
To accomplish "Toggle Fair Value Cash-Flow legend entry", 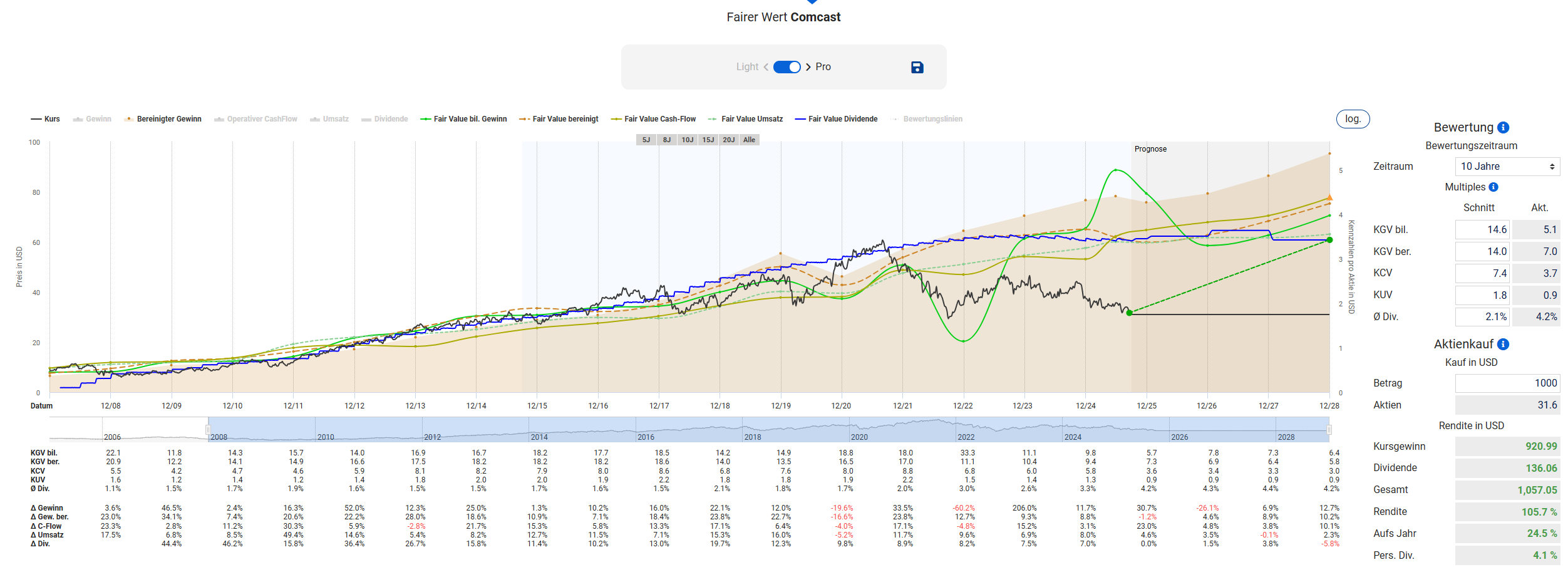I will [653, 119].
